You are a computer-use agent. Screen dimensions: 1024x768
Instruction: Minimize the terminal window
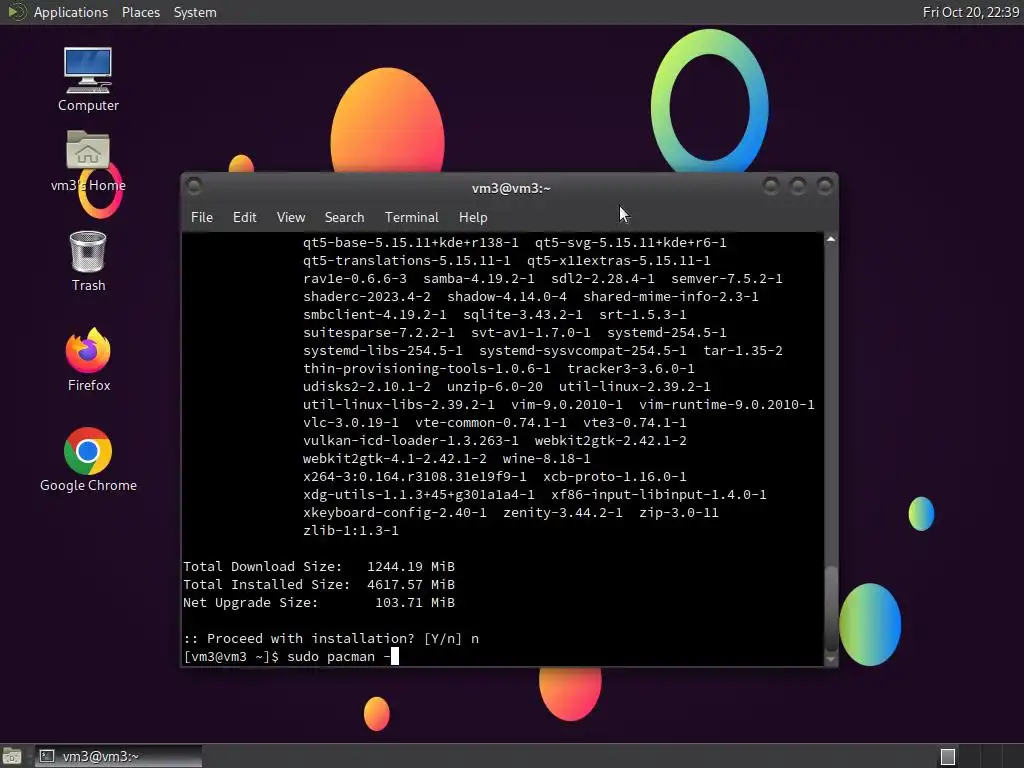[x=771, y=187]
